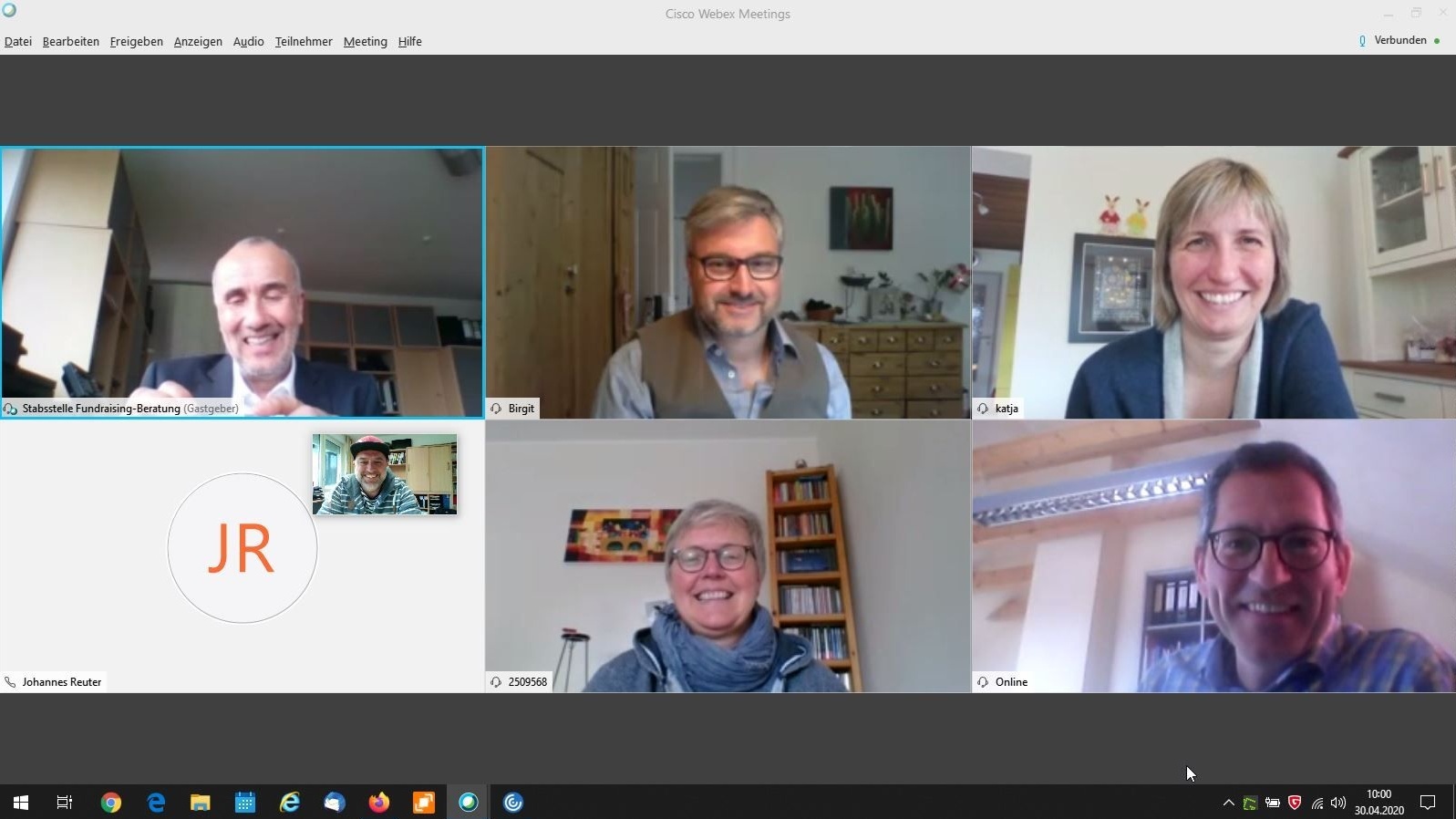Click the Verbunden connection status

tap(1399, 40)
